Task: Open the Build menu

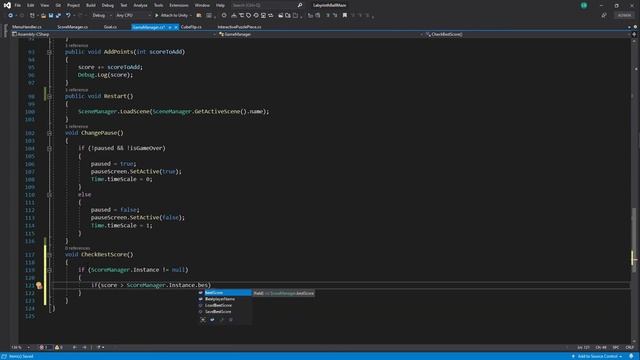Action: pyautogui.click(x=91, y=5)
